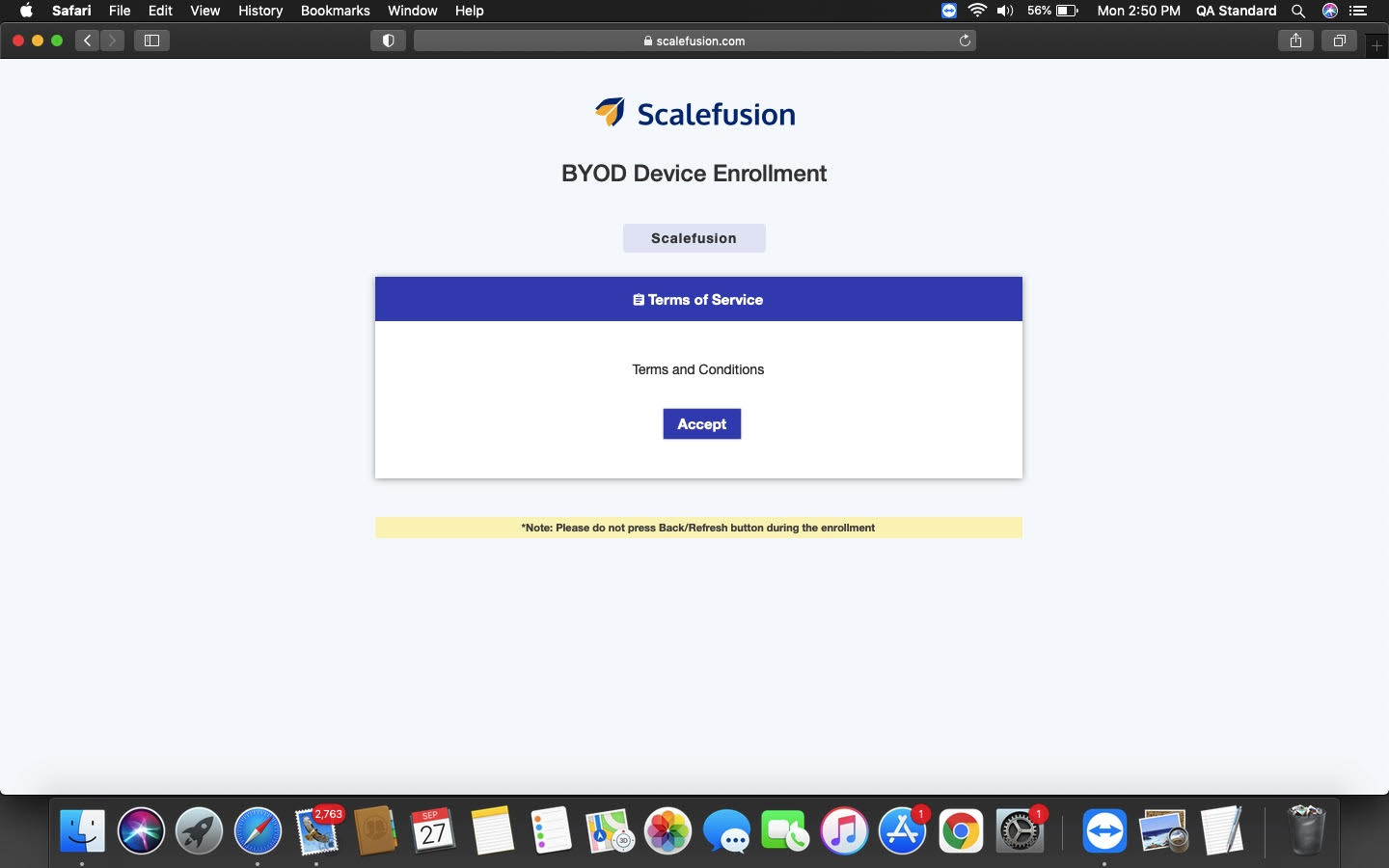The image size is (1389, 868).
Task: Open Notification Center list icon
Action: tap(1358, 11)
